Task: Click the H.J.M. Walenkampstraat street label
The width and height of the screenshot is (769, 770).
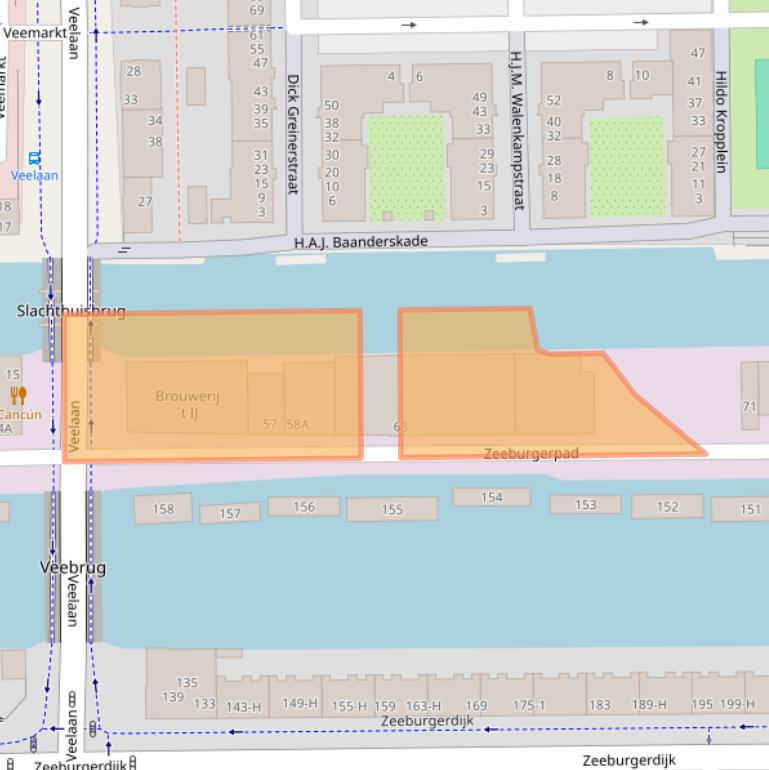Action: pyautogui.click(x=516, y=130)
